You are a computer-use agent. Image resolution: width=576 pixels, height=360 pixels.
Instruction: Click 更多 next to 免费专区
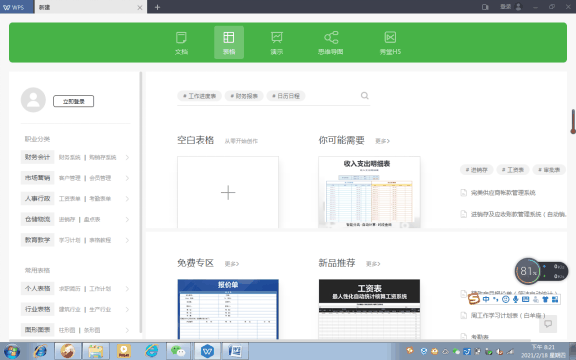pyautogui.click(x=232, y=264)
